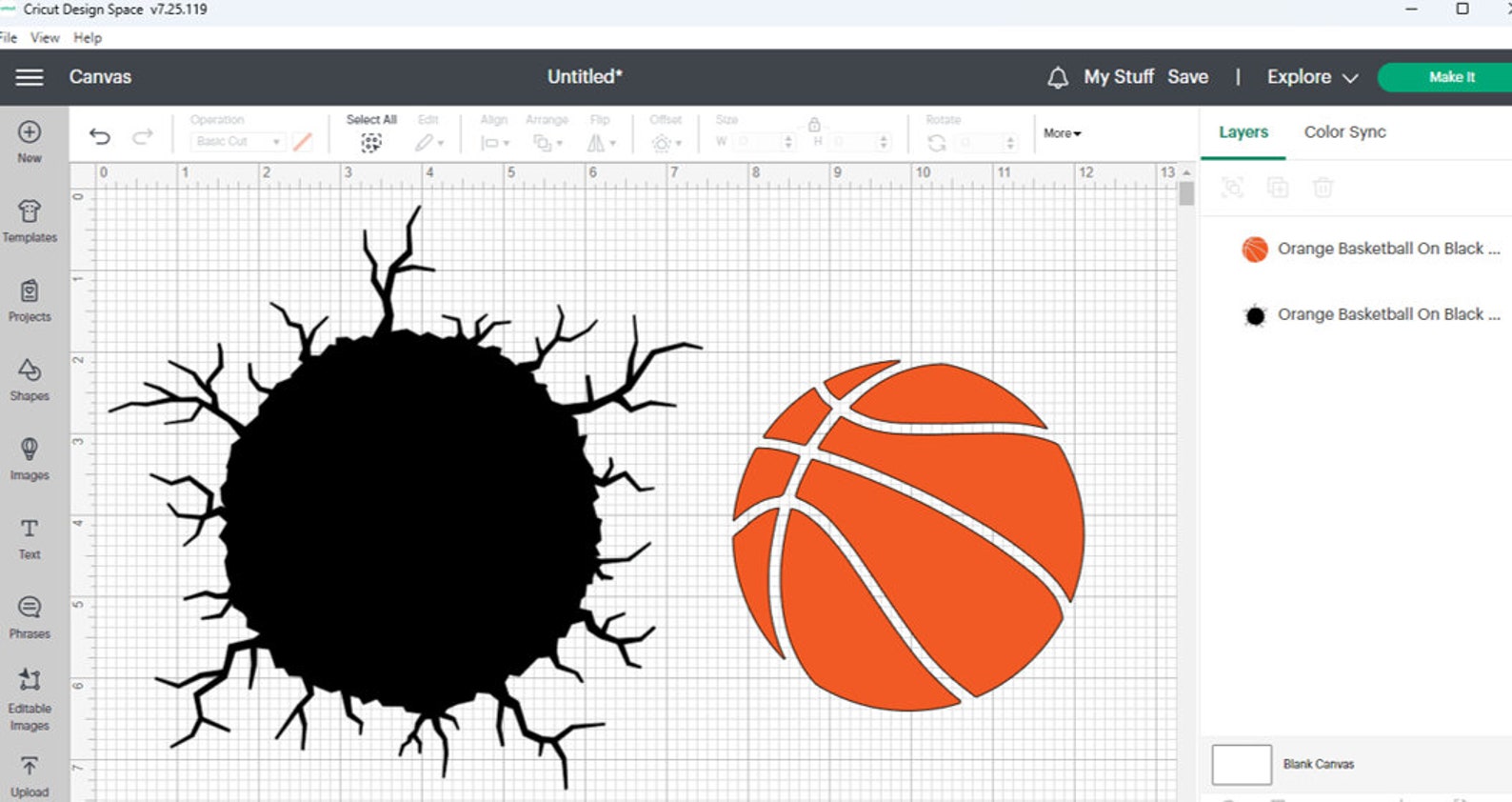Click the Blank Canvas color swatch
The width and height of the screenshot is (1512, 802).
tap(1242, 764)
